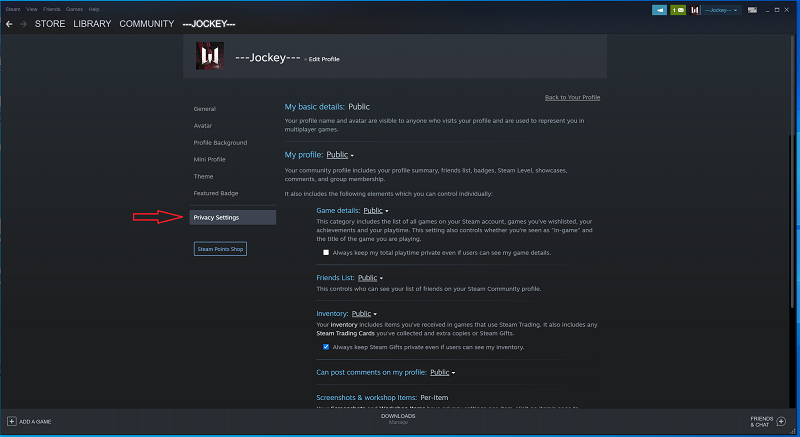Open Friends & Chat icon

pyautogui.click(x=781, y=421)
